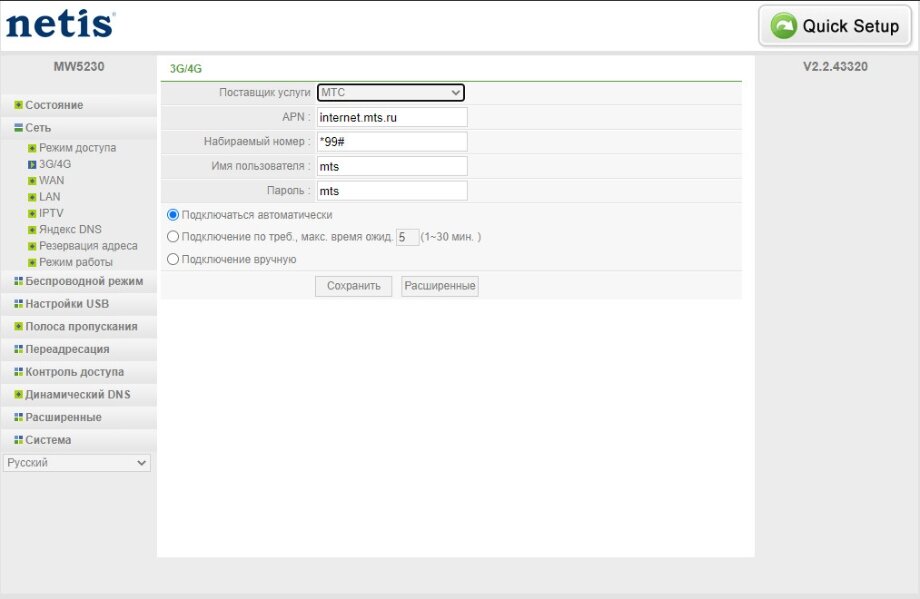Image resolution: width=920 pixels, height=599 pixels.
Task: Expand Настройки USB via its icon
Action: point(19,304)
